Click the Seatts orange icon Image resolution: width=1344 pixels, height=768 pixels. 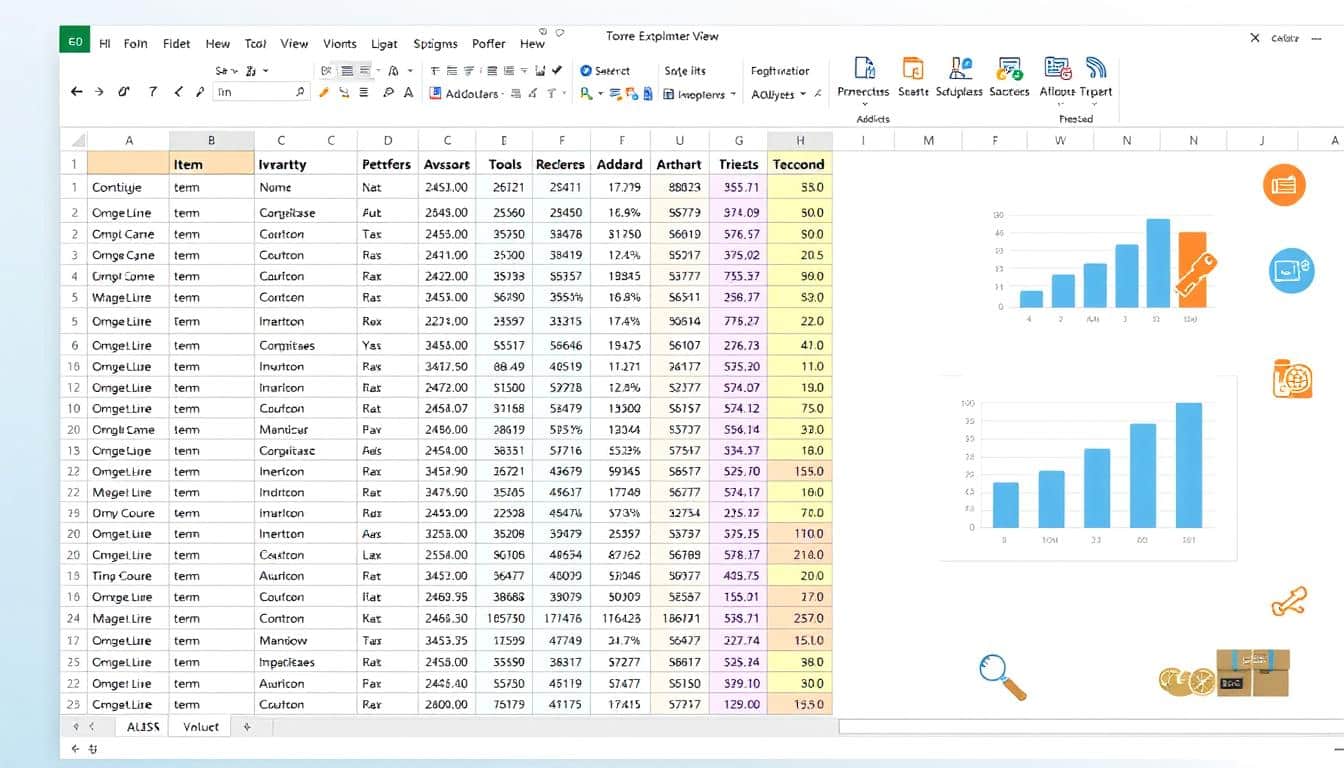913,68
